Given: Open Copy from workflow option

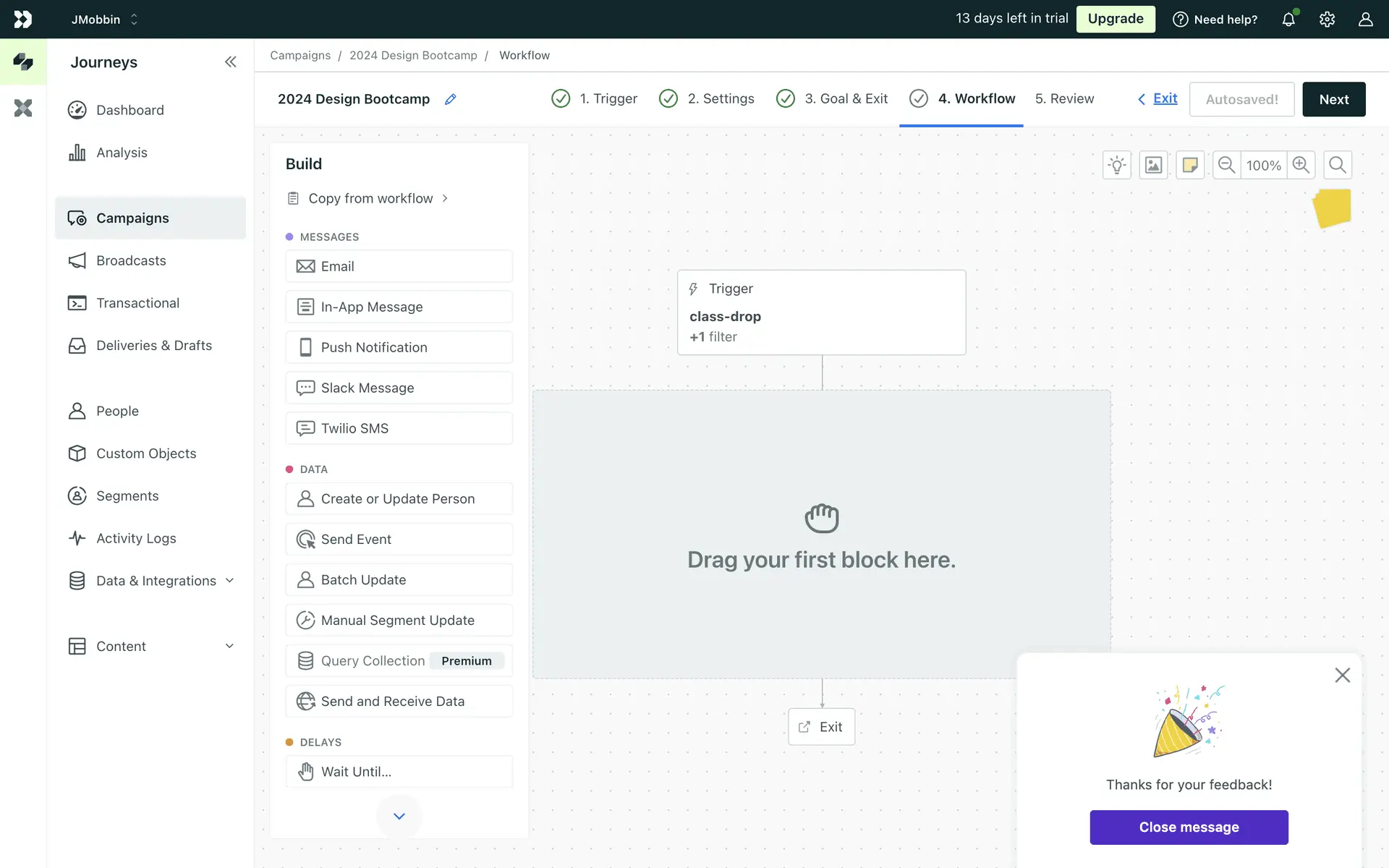Looking at the screenshot, I should click(370, 198).
